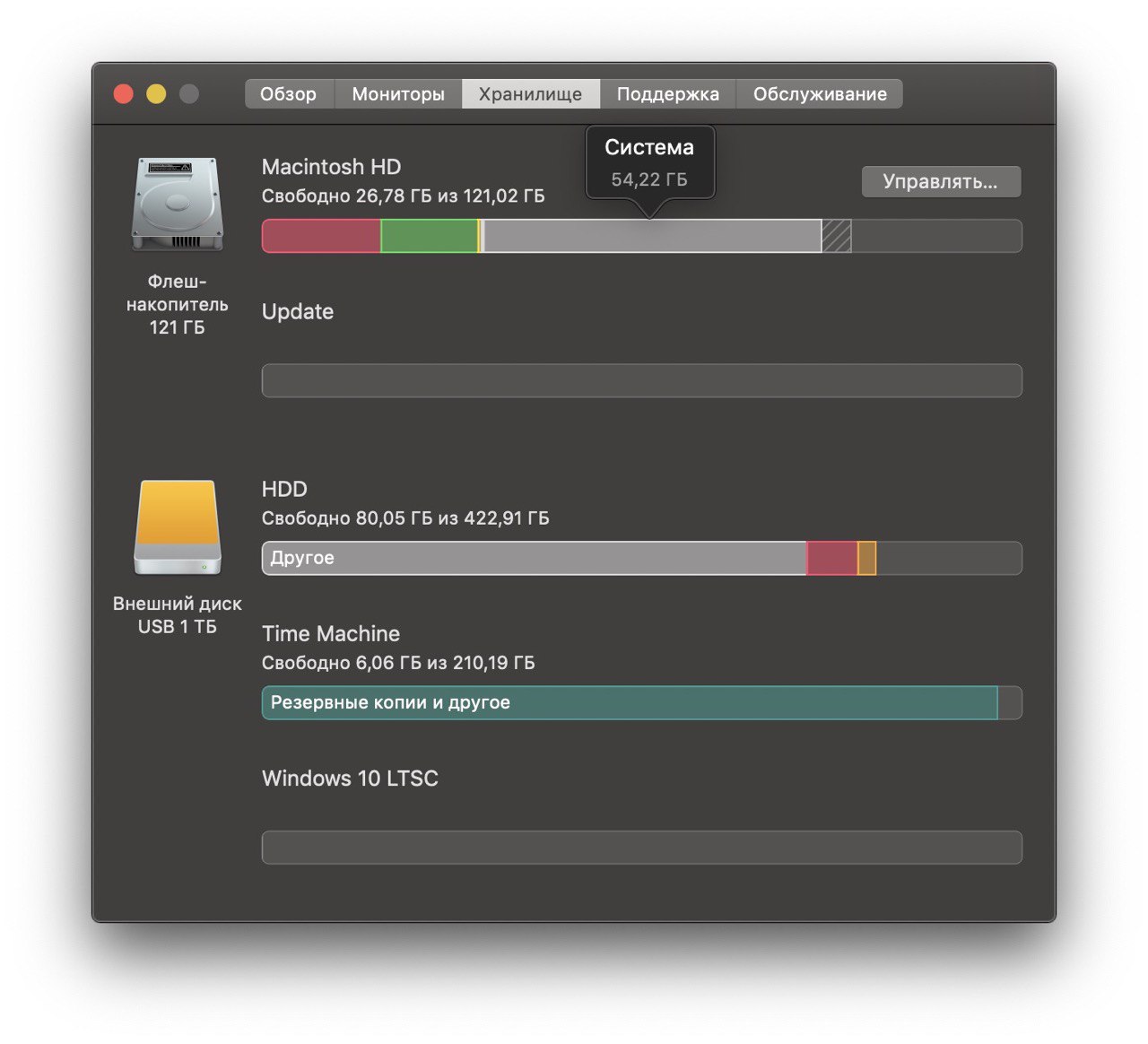Click the Управлять… button
The width and height of the screenshot is (1148, 1044).
point(941,182)
